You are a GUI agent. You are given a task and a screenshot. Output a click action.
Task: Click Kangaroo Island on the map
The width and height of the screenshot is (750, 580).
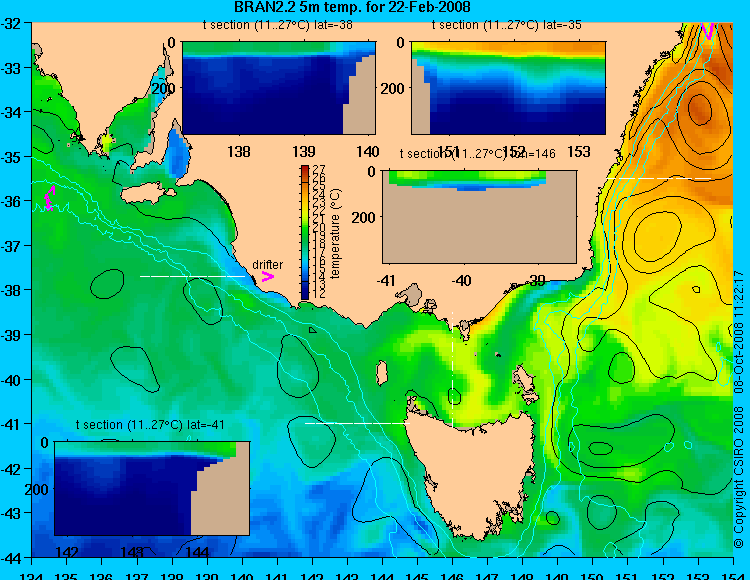pyautogui.click(x=148, y=194)
